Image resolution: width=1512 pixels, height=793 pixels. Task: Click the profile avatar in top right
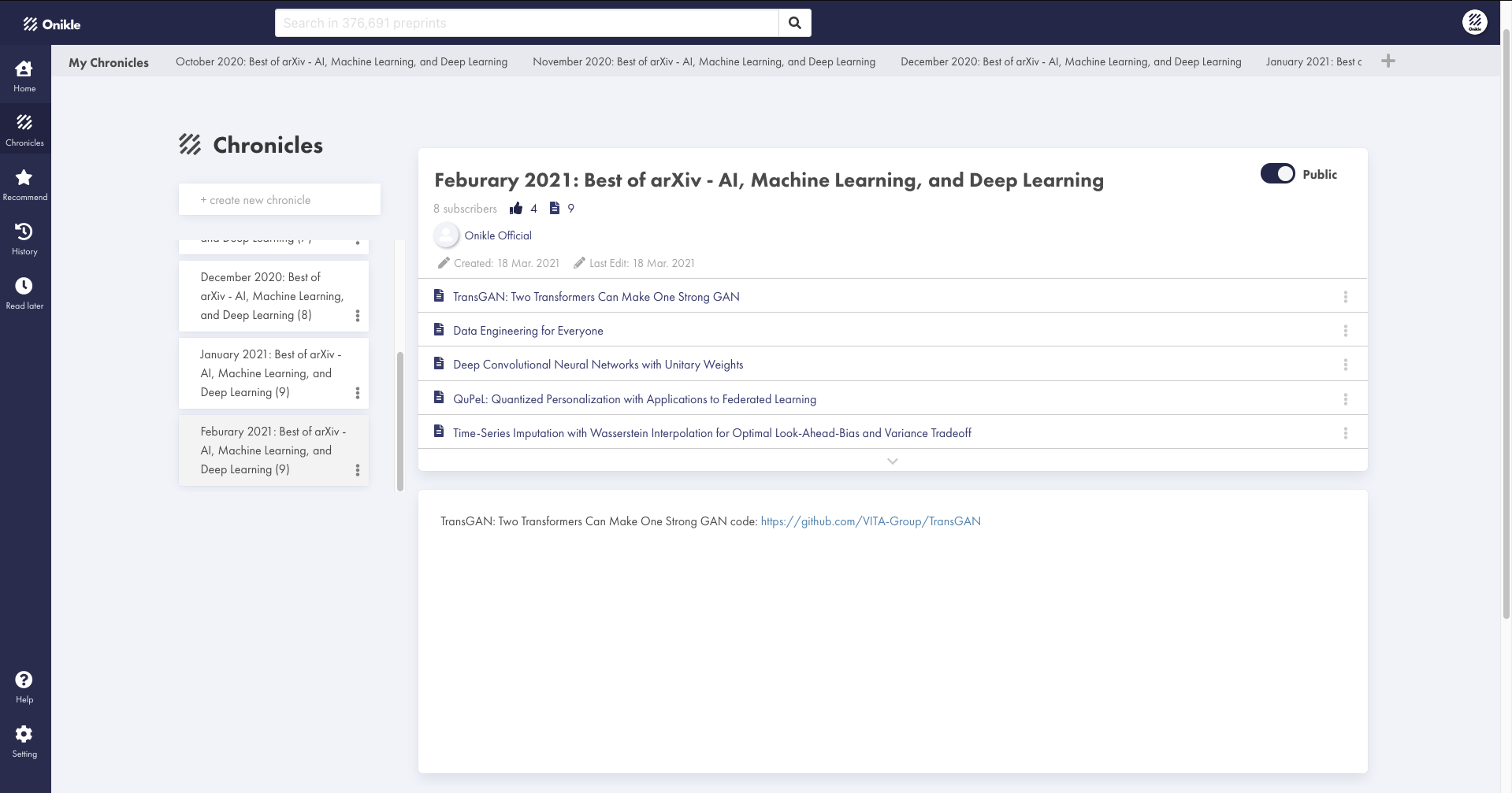[1474, 22]
